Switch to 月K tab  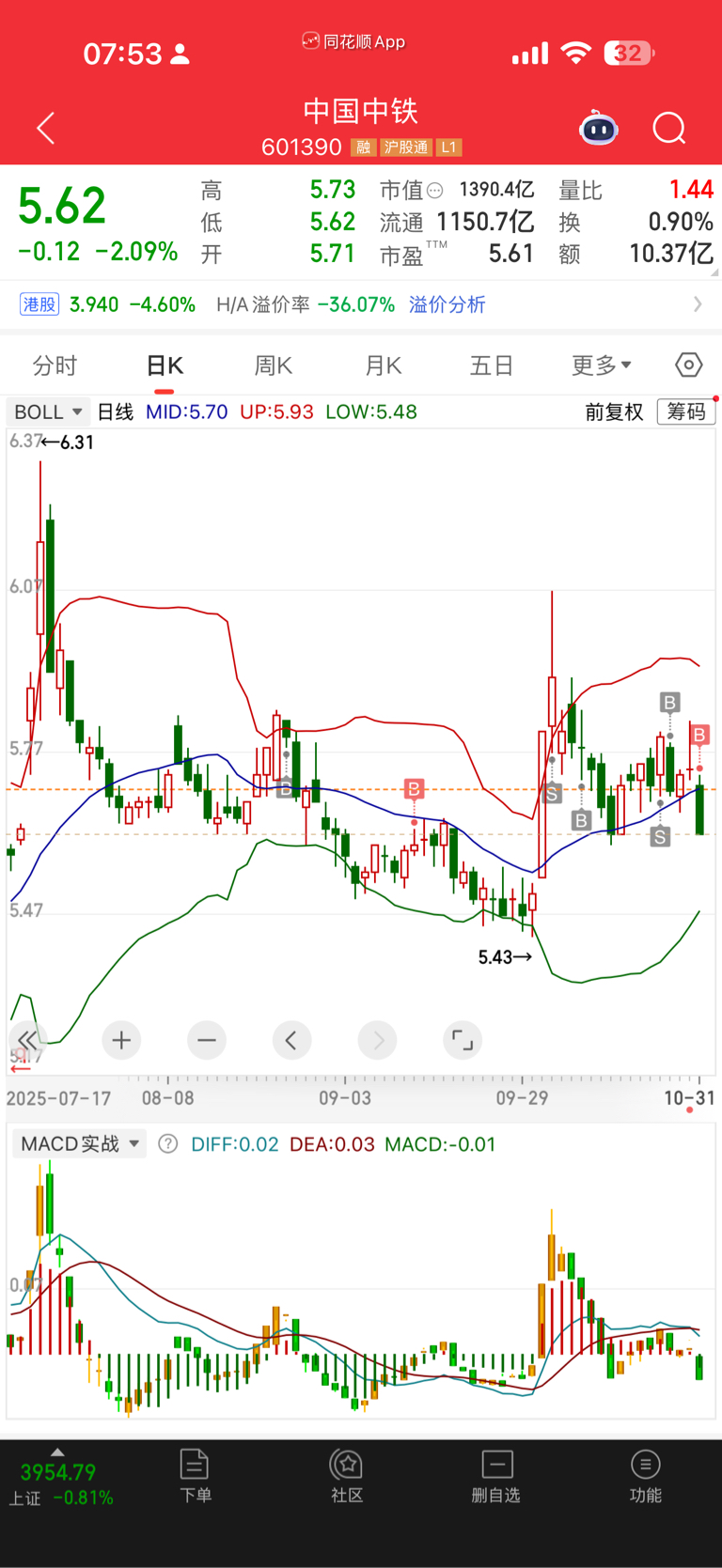384,365
